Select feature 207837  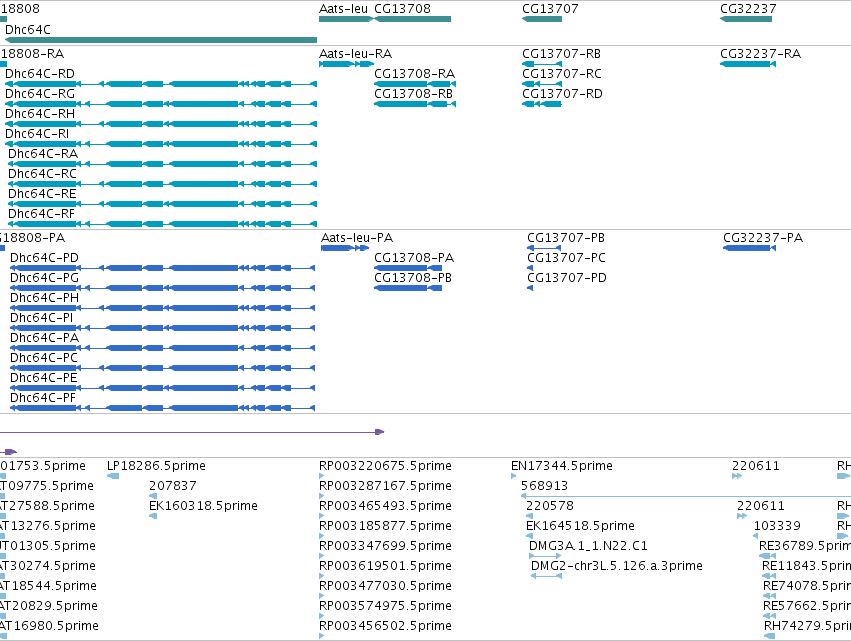(153, 496)
